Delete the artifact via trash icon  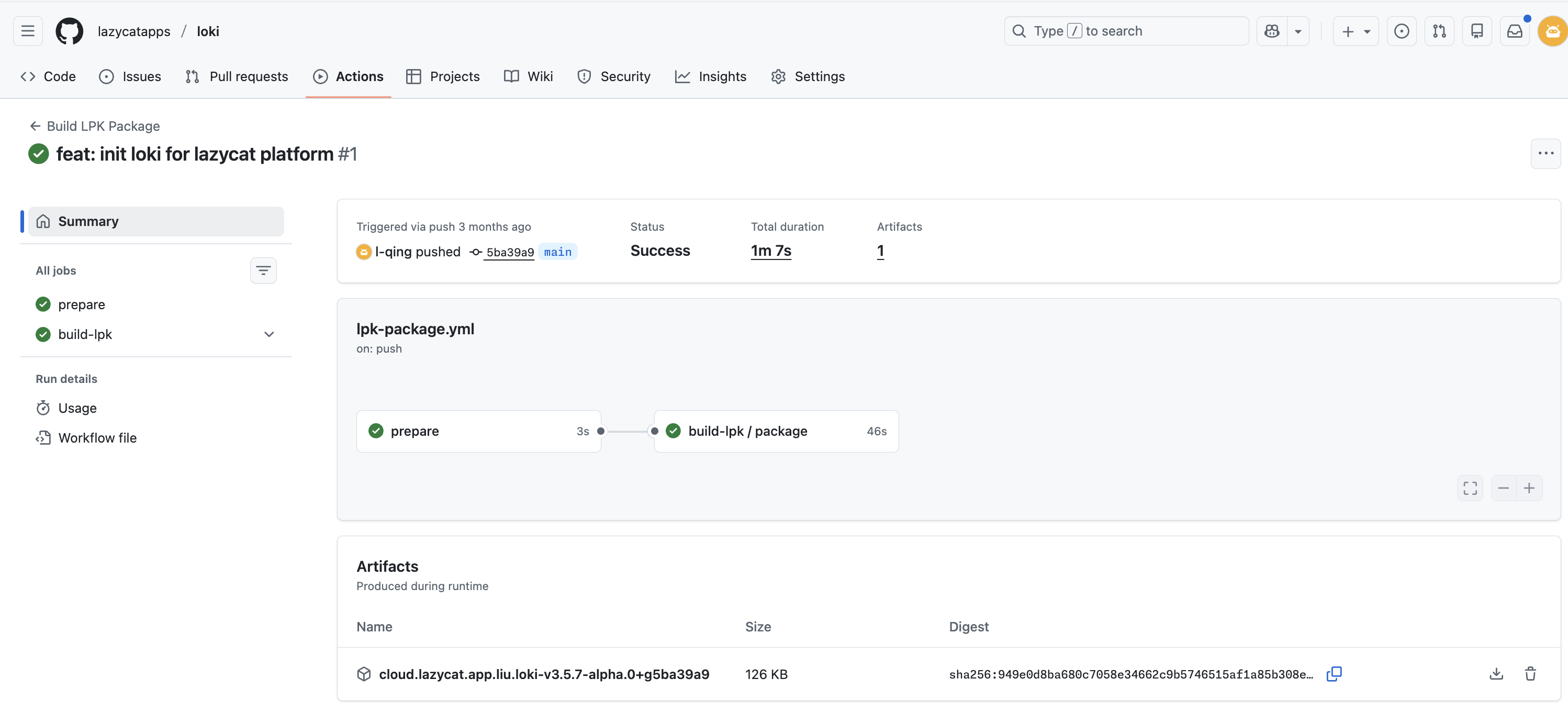click(x=1530, y=674)
